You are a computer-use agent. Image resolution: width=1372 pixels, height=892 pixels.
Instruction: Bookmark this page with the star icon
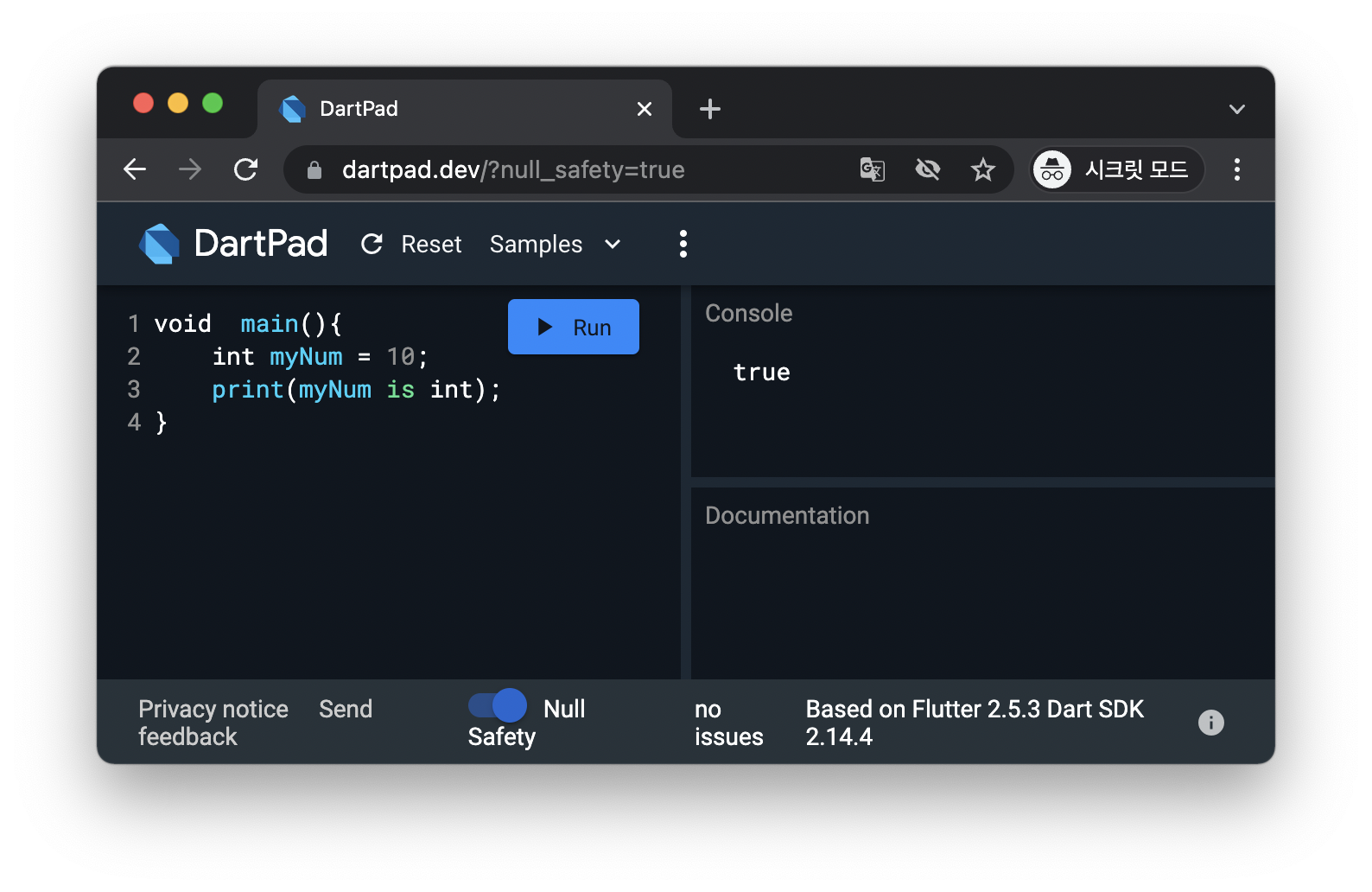click(x=983, y=169)
